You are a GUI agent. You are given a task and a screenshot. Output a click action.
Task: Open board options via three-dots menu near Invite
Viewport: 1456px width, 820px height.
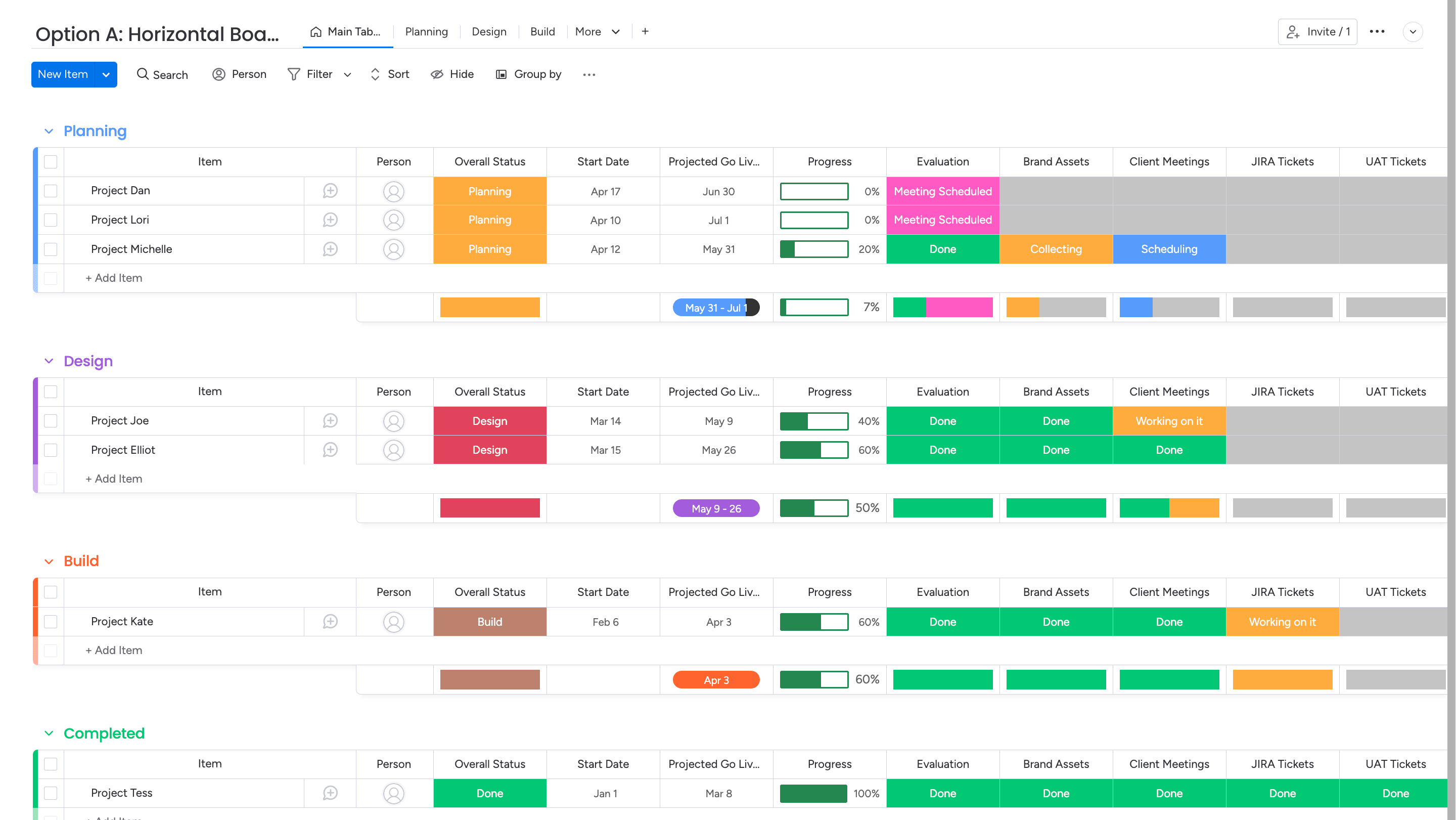tap(1378, 32)
